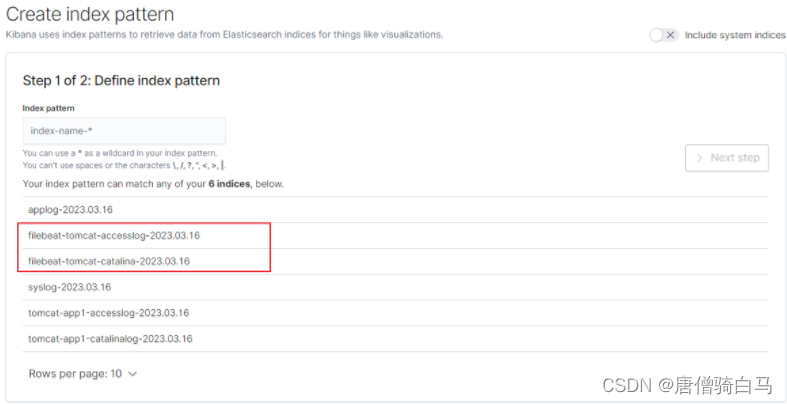Select the syslog-2023.03.16 index row

[x=69, y=288]
